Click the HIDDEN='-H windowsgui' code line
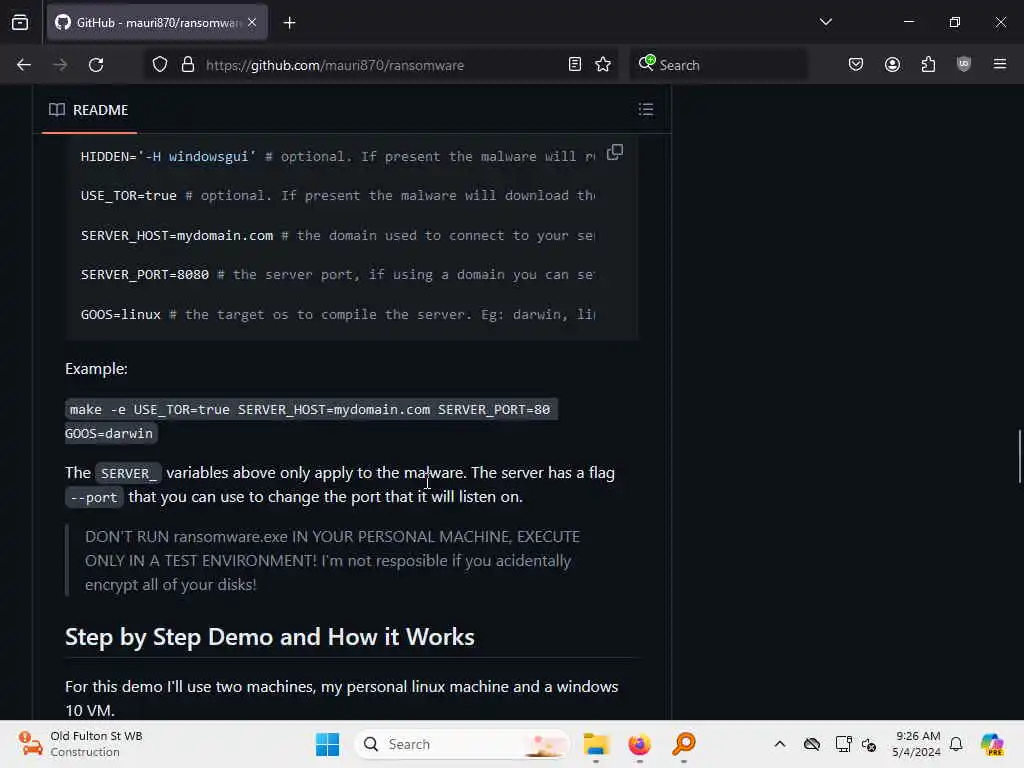Image resolution: width=1024 pixels, height=768 pixels. 338,157
